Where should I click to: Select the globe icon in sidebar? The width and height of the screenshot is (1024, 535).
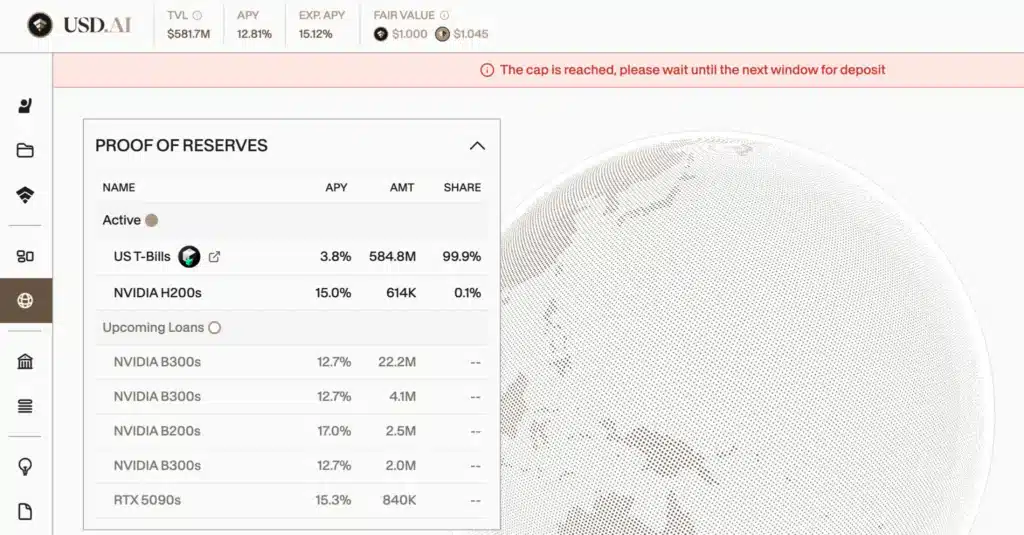click(25, 301)
